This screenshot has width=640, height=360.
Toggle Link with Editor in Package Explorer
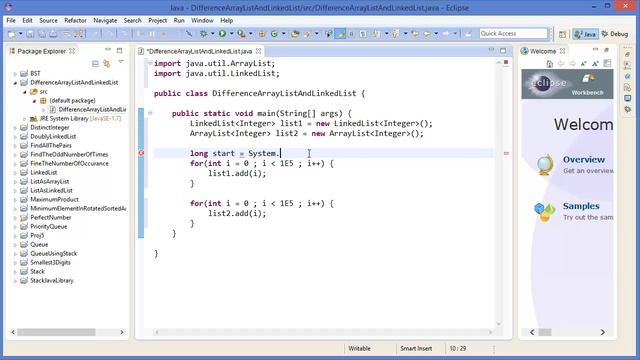click(x=107, y=64)
